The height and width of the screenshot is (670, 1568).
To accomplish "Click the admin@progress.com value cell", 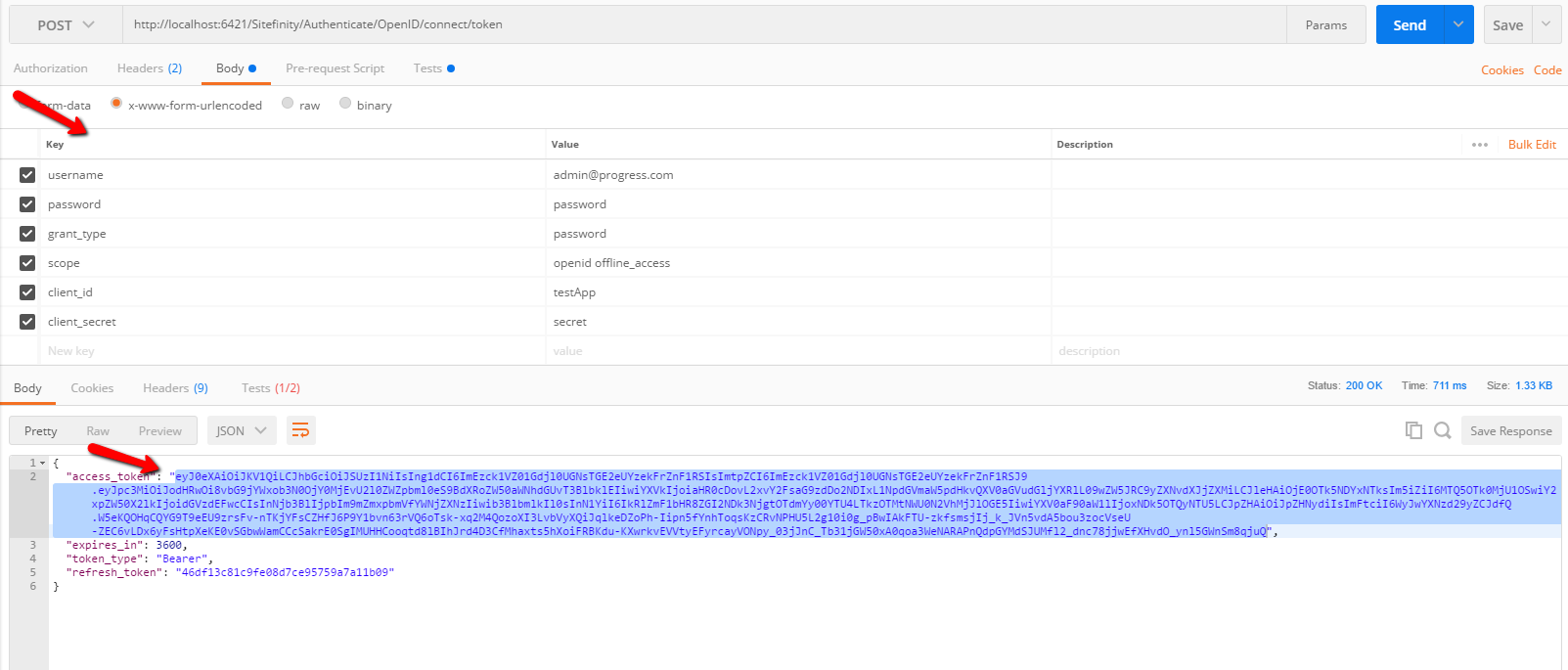I will pyautogui.click(x=798, y=175).
